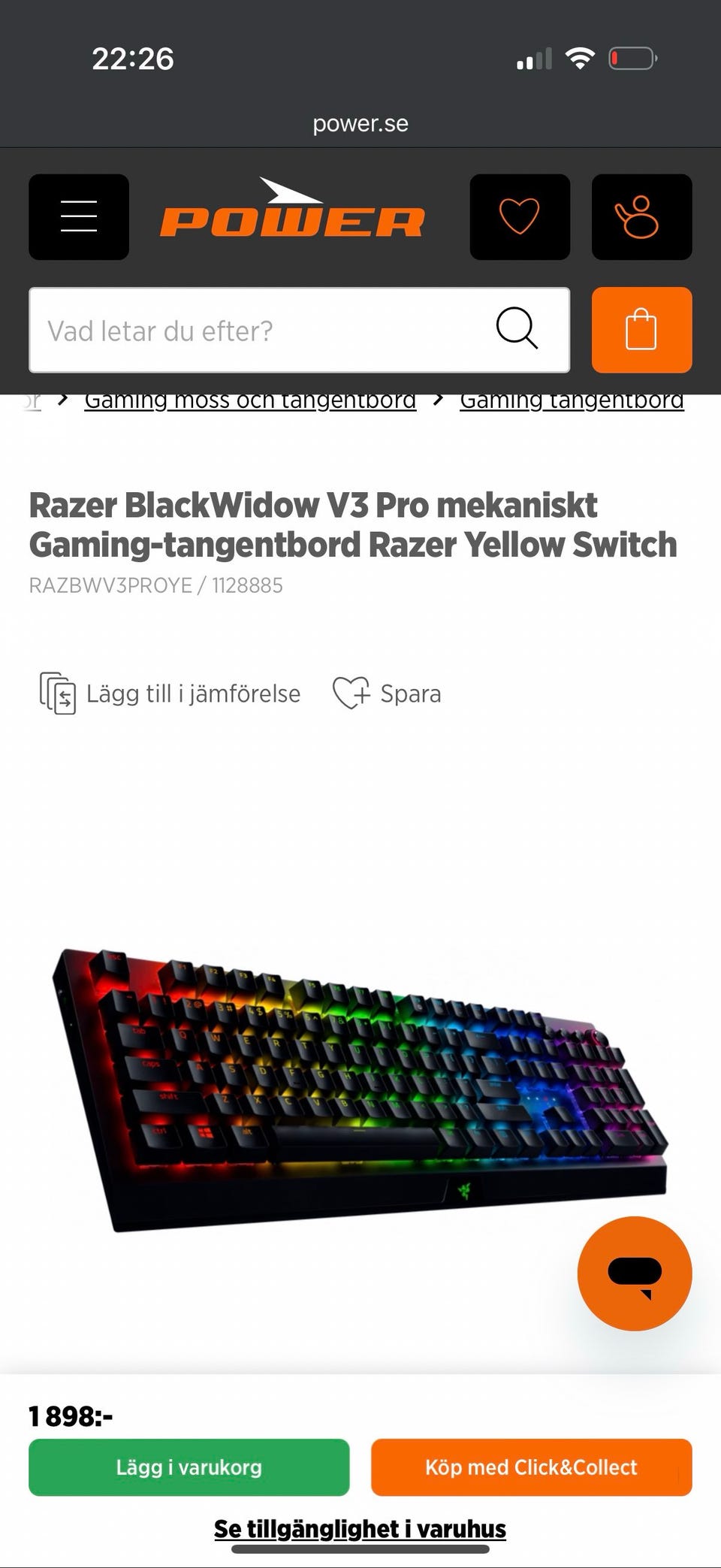Screen dimensions: 721x1568
Task: Open Gaming möss och tangentbord breadcrumb
Action: click(250, 400)
